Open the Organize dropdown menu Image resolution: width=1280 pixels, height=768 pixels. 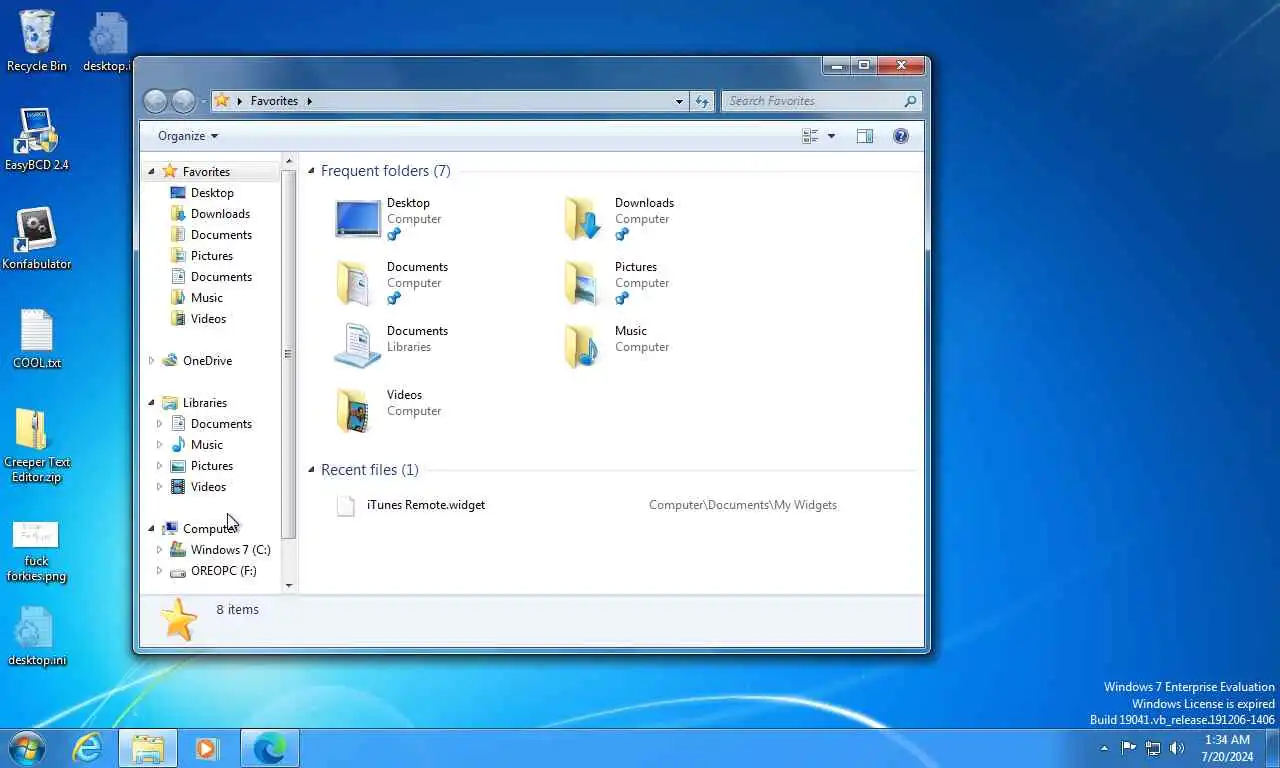188,136
